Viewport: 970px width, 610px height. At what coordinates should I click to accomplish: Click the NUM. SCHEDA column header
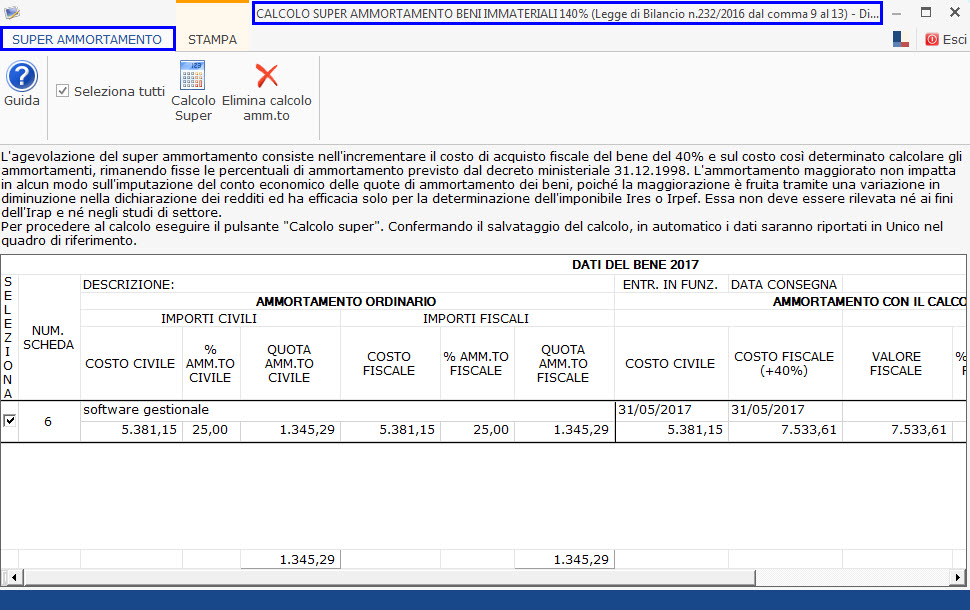(x=50, y=338)
